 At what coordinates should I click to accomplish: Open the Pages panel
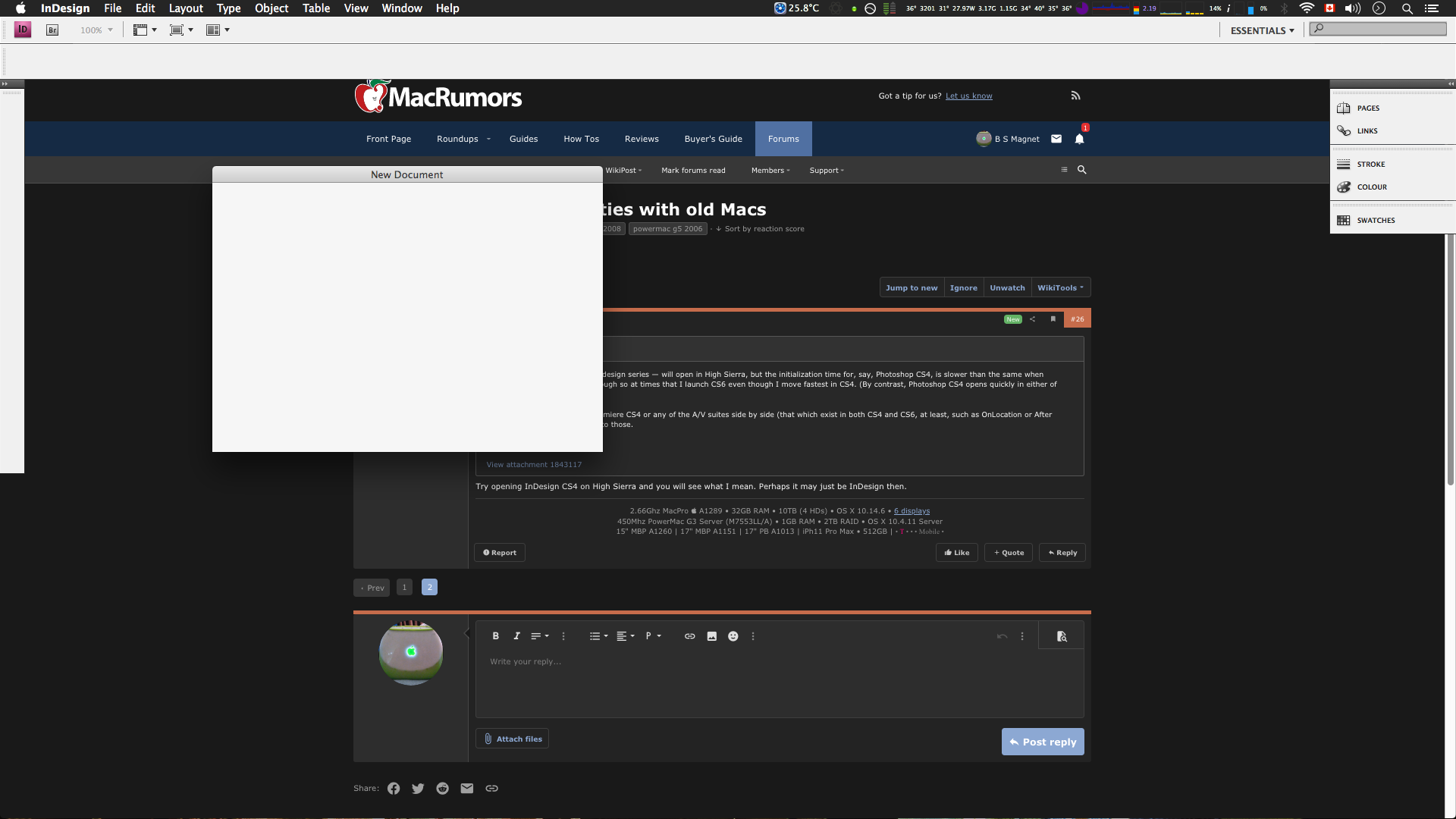(x=1367, y=108)
